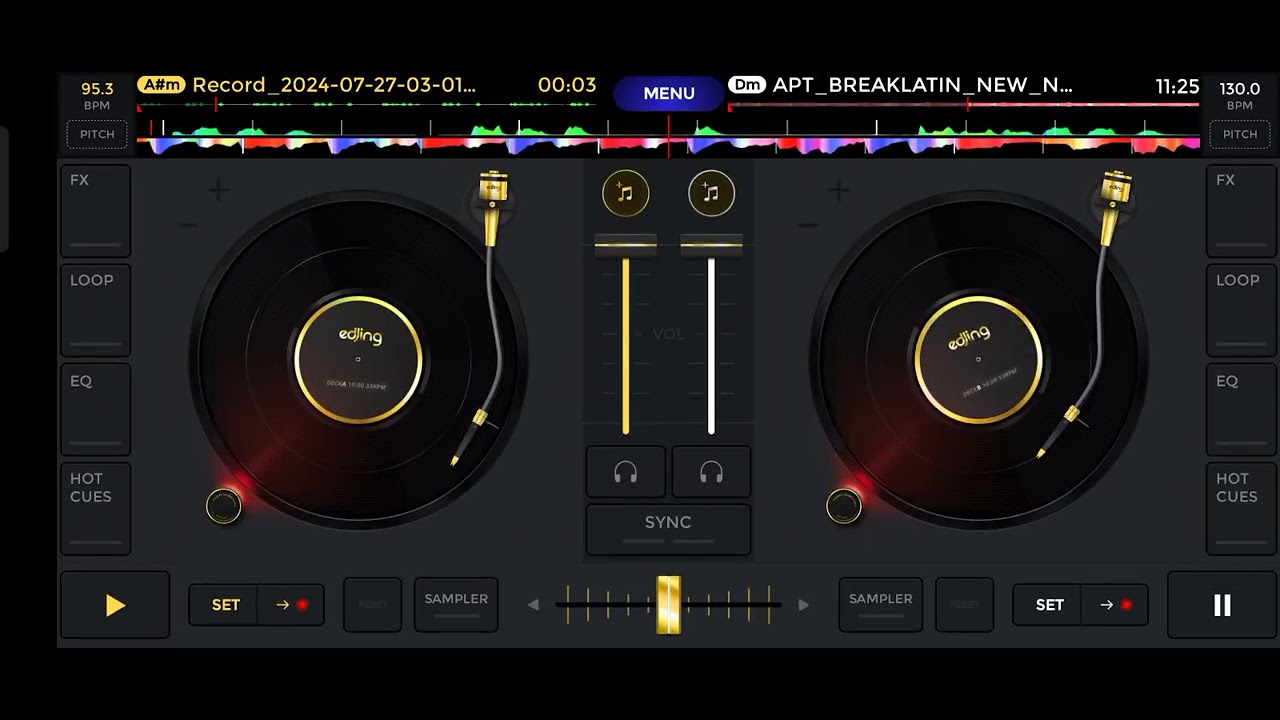Jump to cue point on left deck
Viewport: 1280px width, 720px height.
pos(291,605)
